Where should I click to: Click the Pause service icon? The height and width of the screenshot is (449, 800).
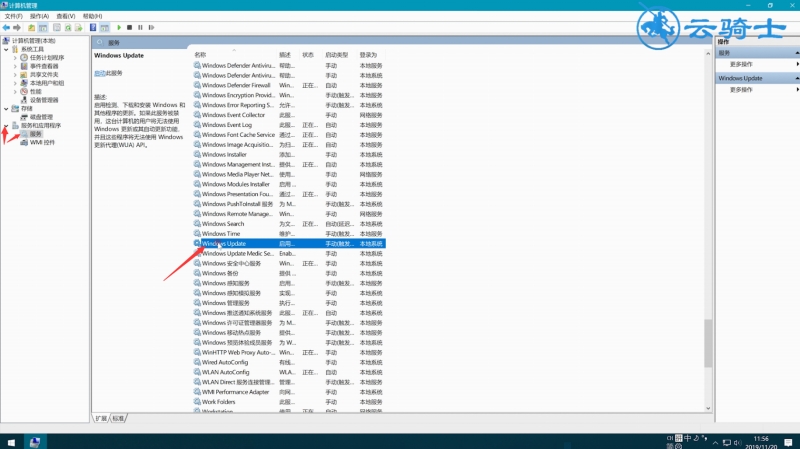140,28
